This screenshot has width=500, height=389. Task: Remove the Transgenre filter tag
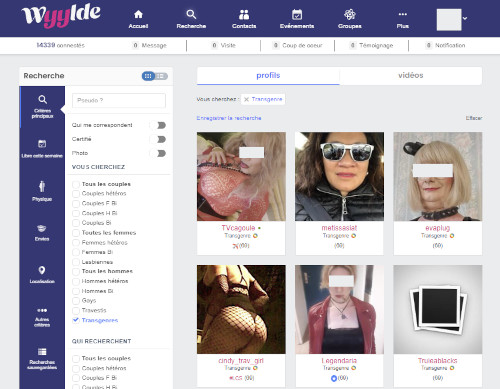(x=246, y=99)
